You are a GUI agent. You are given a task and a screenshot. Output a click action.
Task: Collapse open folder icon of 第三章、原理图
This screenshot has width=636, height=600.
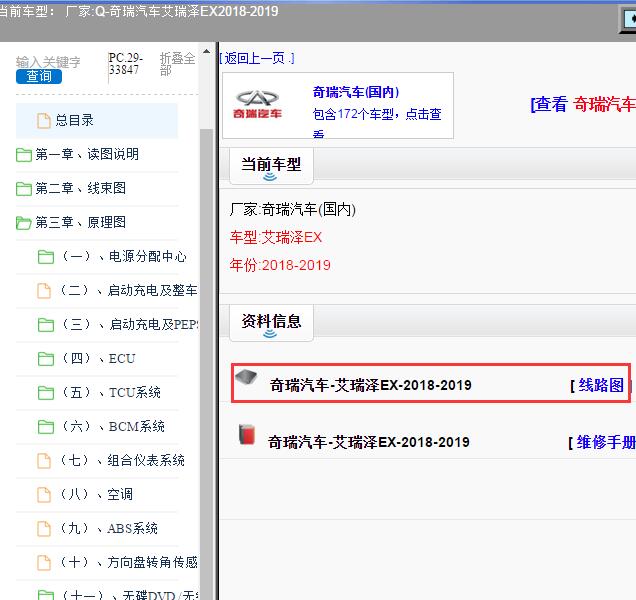click(24, 223)
